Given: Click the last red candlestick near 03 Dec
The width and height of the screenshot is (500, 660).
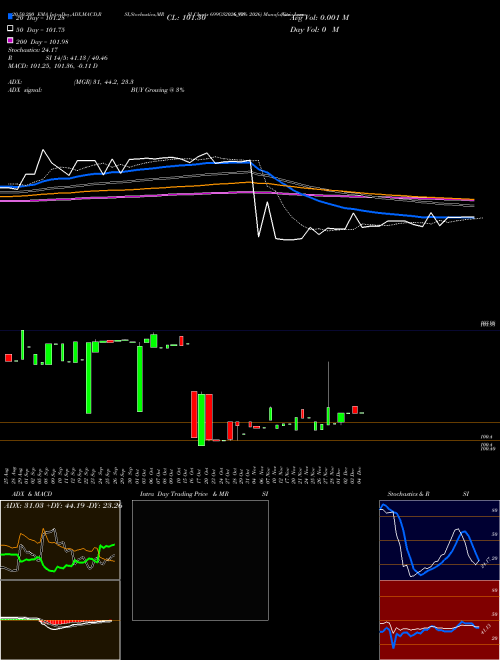Looking at the screenshot, I should coord(355,410).
